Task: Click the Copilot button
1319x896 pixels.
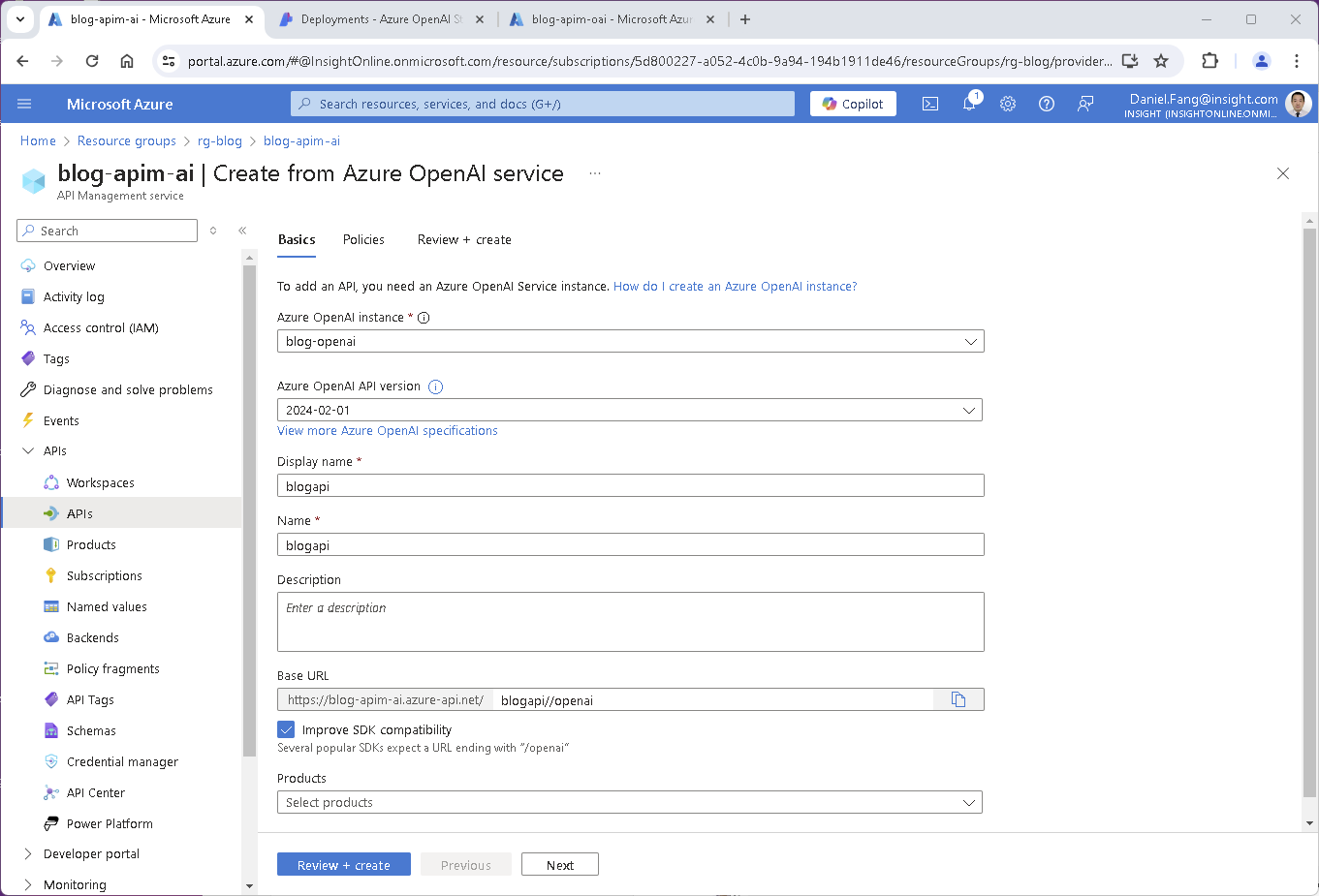Action: coord(853,104)
